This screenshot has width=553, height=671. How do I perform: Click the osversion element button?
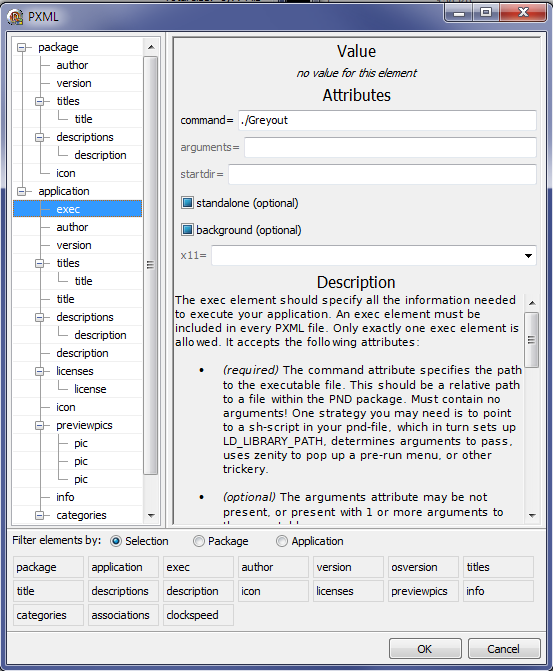(x=423, y=567)
